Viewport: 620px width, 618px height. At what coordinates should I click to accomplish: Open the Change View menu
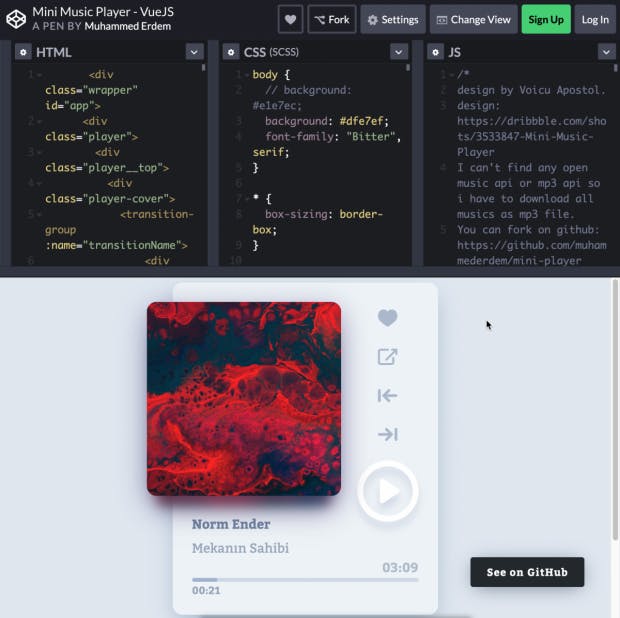[472, 19]
